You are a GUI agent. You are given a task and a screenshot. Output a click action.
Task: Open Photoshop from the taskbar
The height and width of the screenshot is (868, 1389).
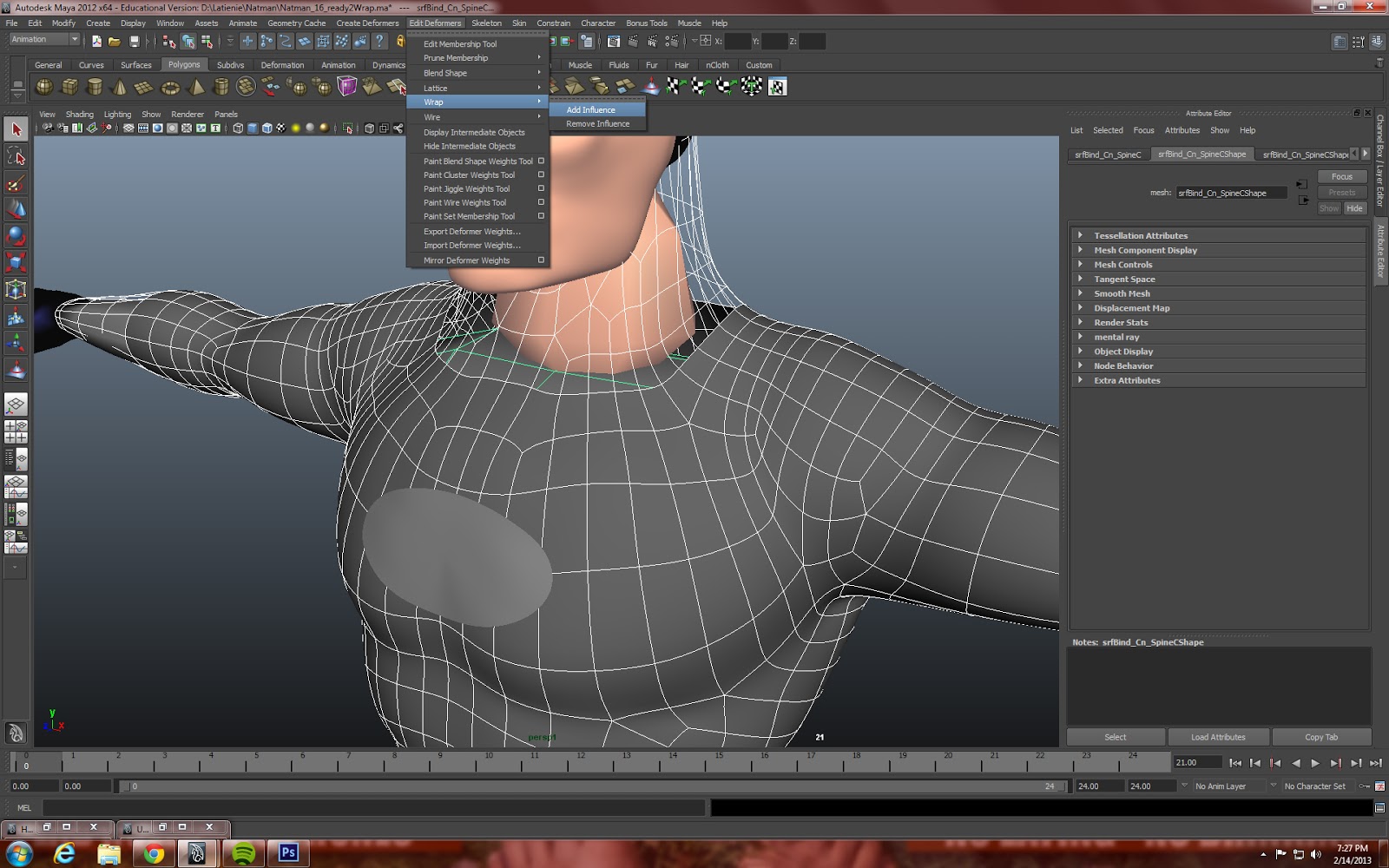[289, 853]
